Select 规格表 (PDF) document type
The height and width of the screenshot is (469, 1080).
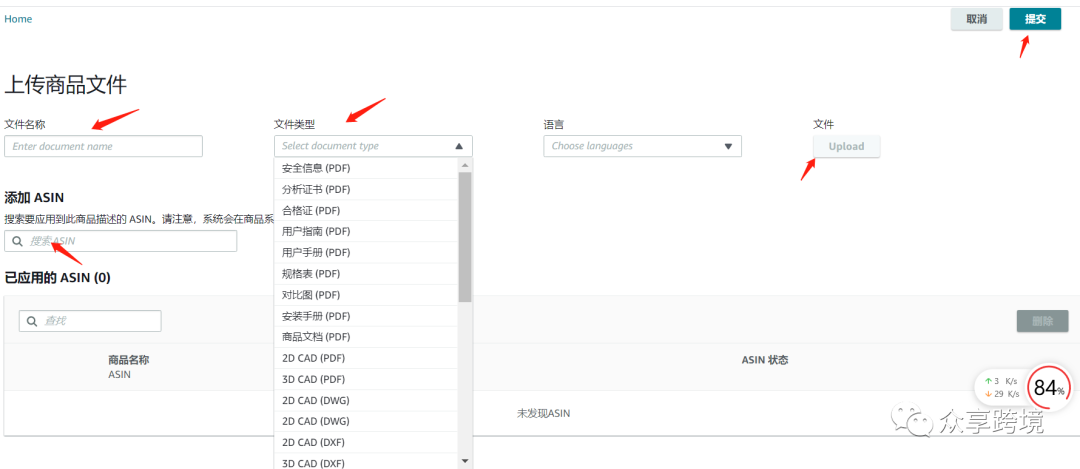point(366,273)
